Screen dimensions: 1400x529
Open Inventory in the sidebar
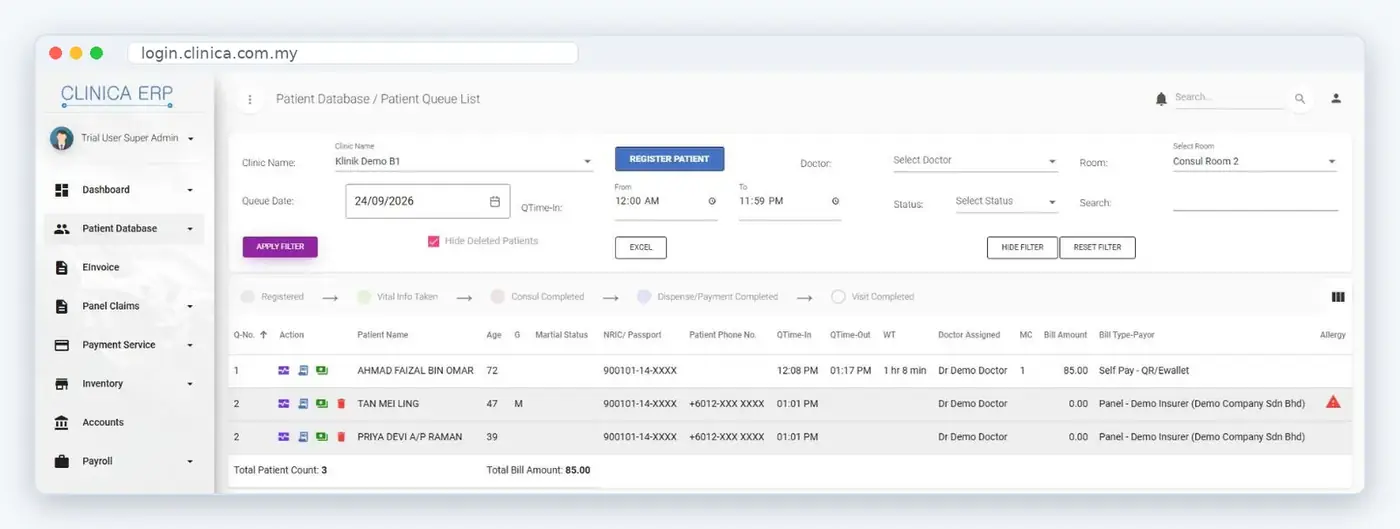pos(124,384)
